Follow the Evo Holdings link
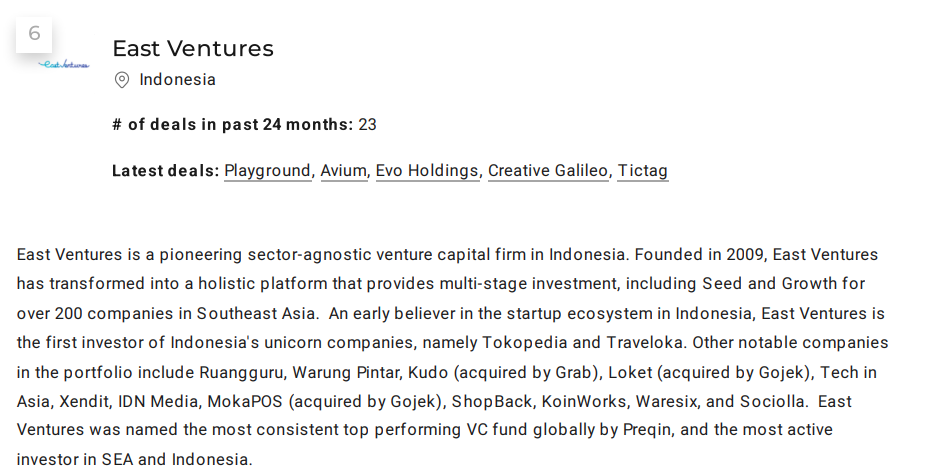926x475 pixels. pos(427,171)
